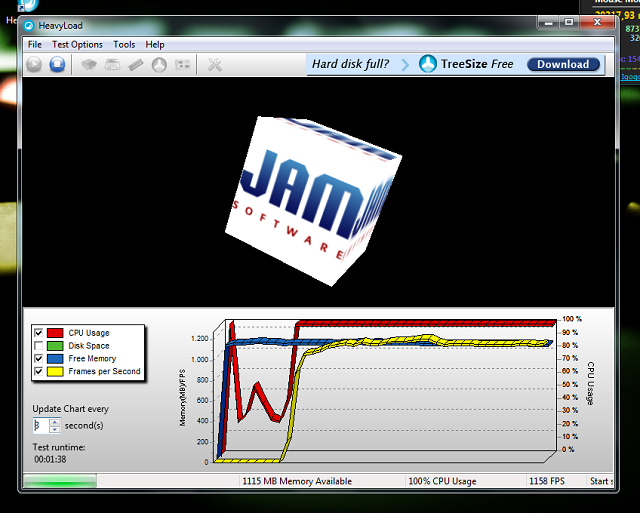This screenshot has height=513, width=640.
Task: Click the 'Hard disk full?' banner text
Action: tap(351, 64)
